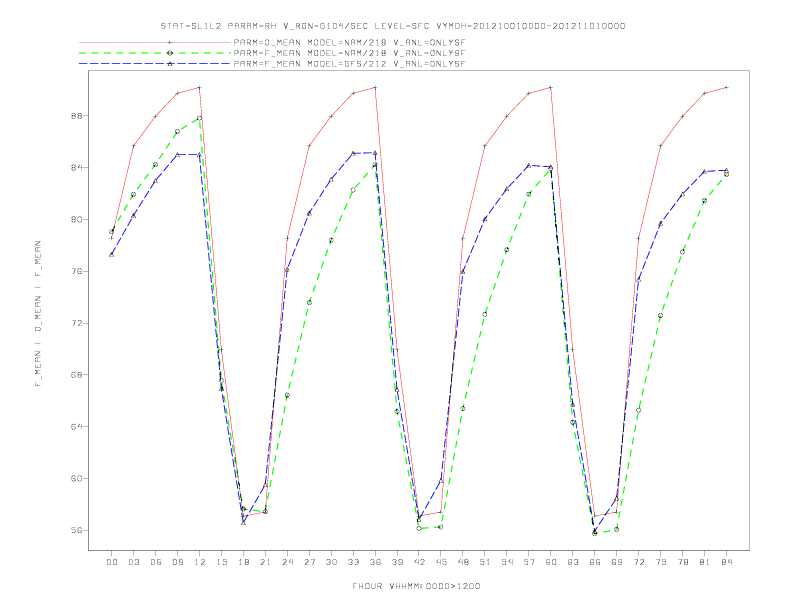Click the x-axis tick label 66
This screenshot has width=792, height=612.
coord(595,562)
